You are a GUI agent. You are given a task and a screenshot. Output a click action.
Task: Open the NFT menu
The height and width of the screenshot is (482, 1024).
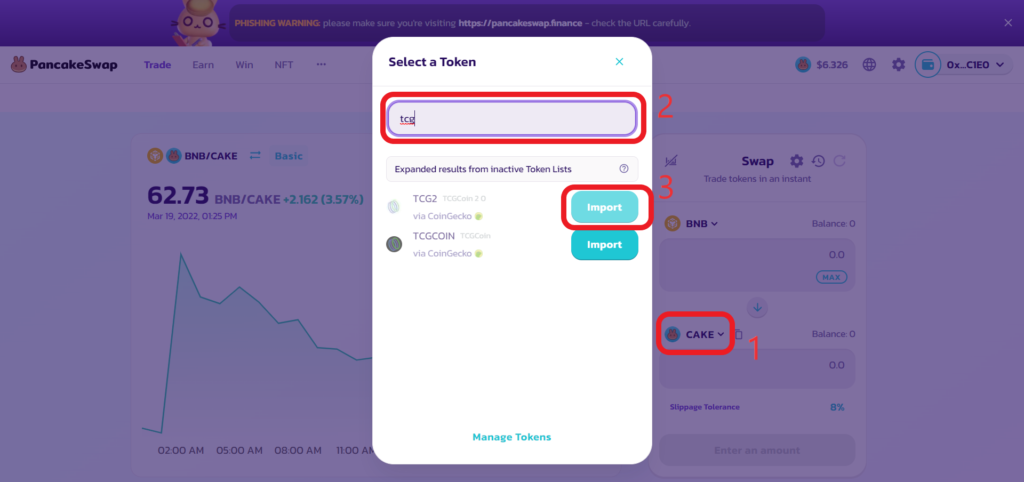tap(284, 65)
